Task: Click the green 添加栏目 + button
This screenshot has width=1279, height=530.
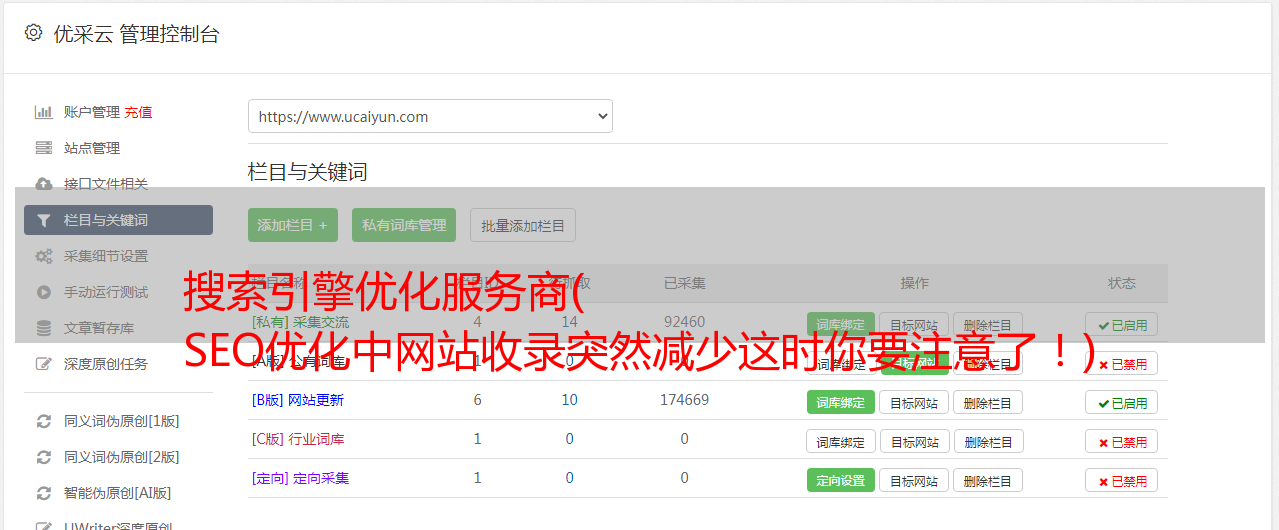Action: click(293, 225)
